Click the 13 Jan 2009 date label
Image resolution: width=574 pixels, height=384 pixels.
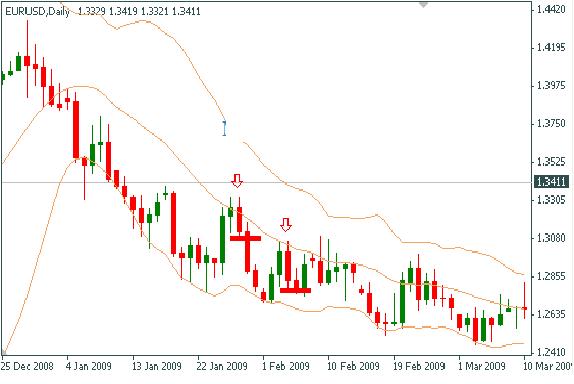click(157, 366)
